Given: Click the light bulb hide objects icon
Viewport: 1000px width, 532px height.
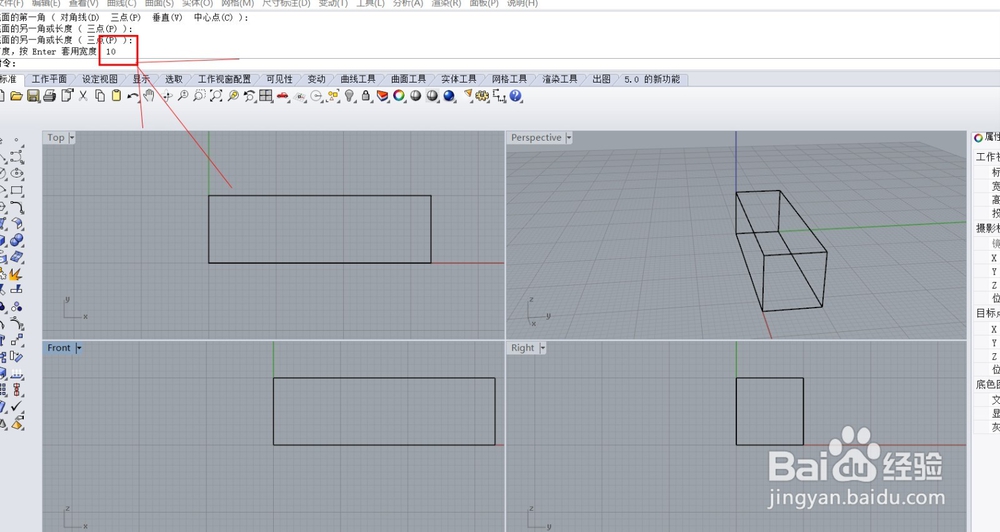Looking at the screenshot, I should [349, 96].
